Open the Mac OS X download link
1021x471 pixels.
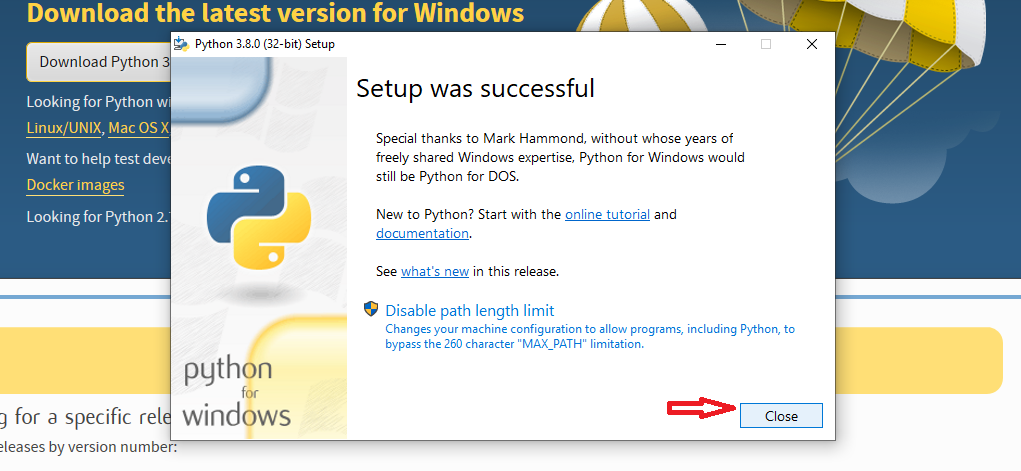tap(139, 128)
